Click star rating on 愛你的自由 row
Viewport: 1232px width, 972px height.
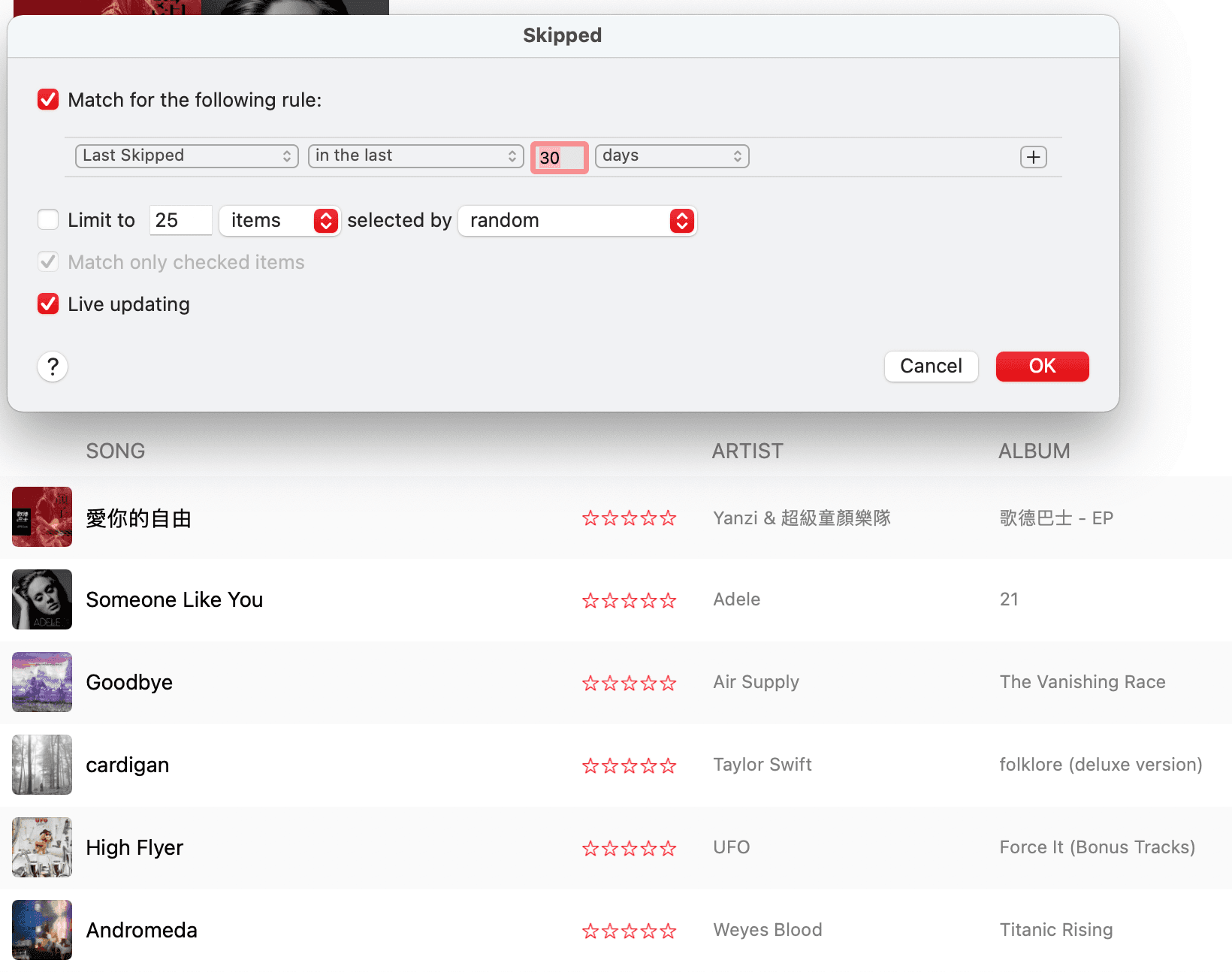click(629, 518)
